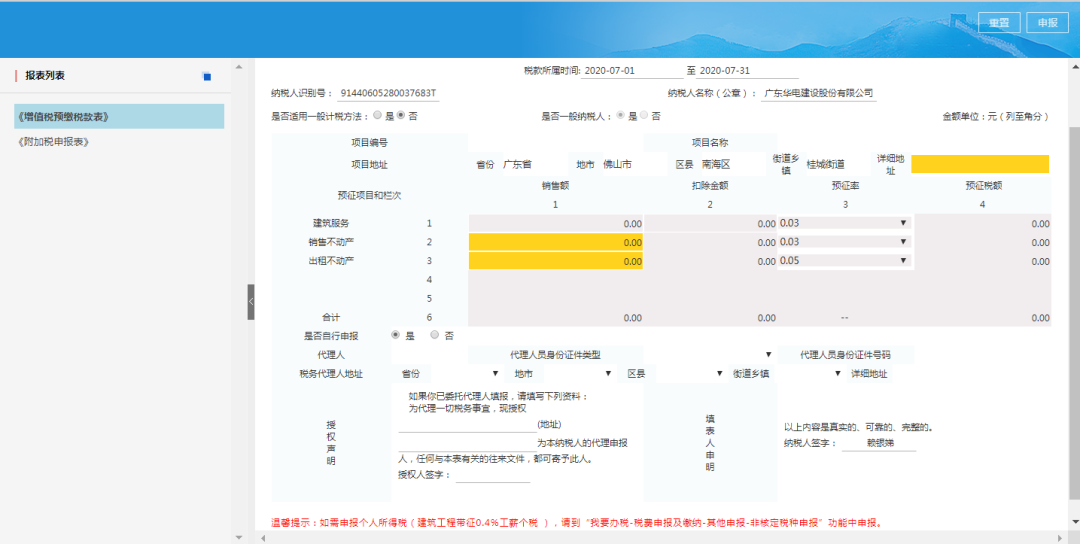Click the yellow 销售不动产 销售额 field

(x=556, y=242)
